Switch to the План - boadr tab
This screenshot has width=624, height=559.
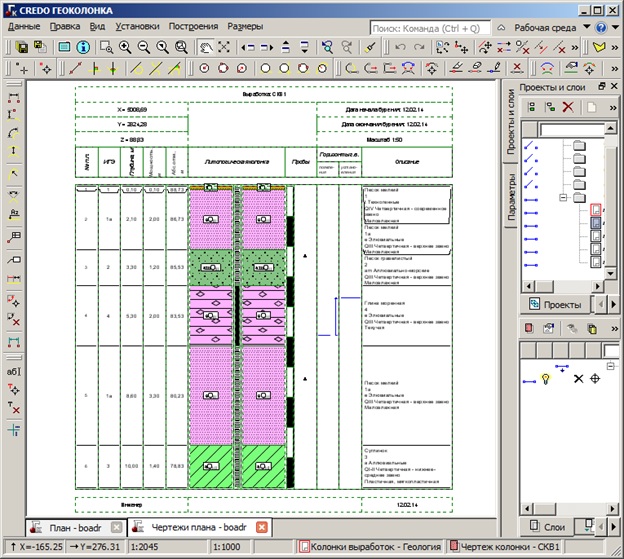(x=76, y=528)
